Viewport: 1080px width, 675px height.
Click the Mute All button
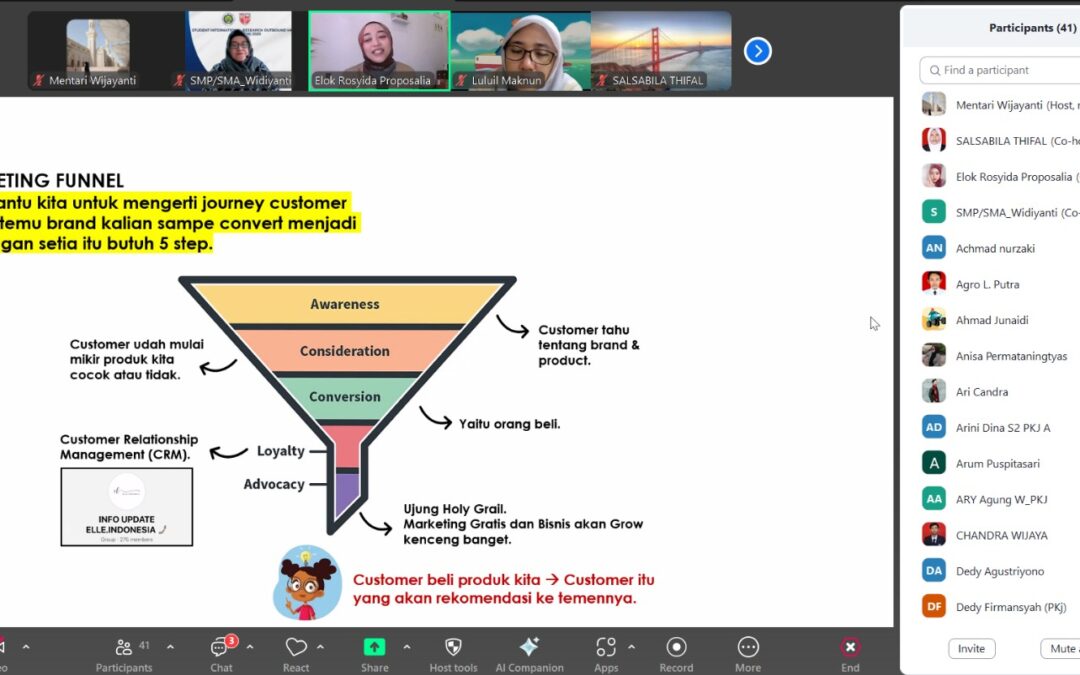(x=1061, y=649)
